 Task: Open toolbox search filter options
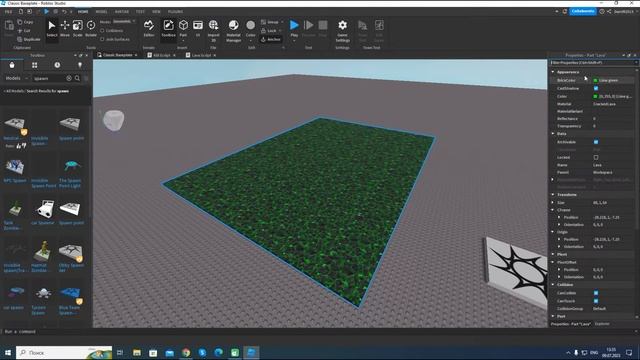[86, 78]
